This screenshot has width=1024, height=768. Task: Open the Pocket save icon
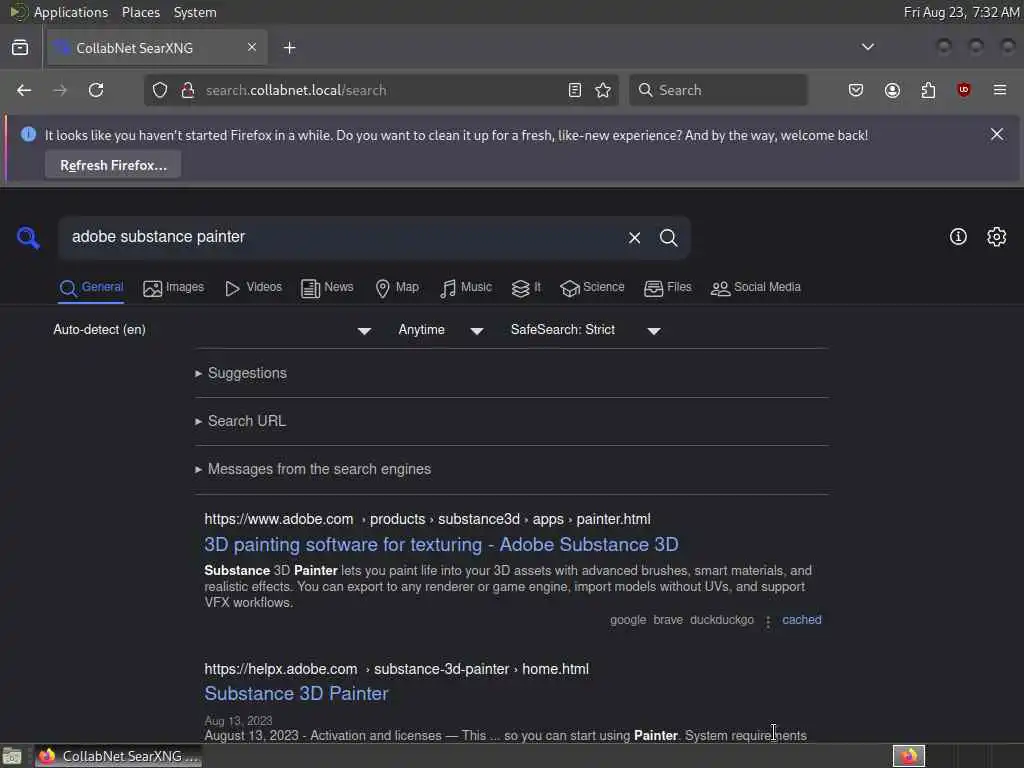pyautogui.click(x=856, y=90)
